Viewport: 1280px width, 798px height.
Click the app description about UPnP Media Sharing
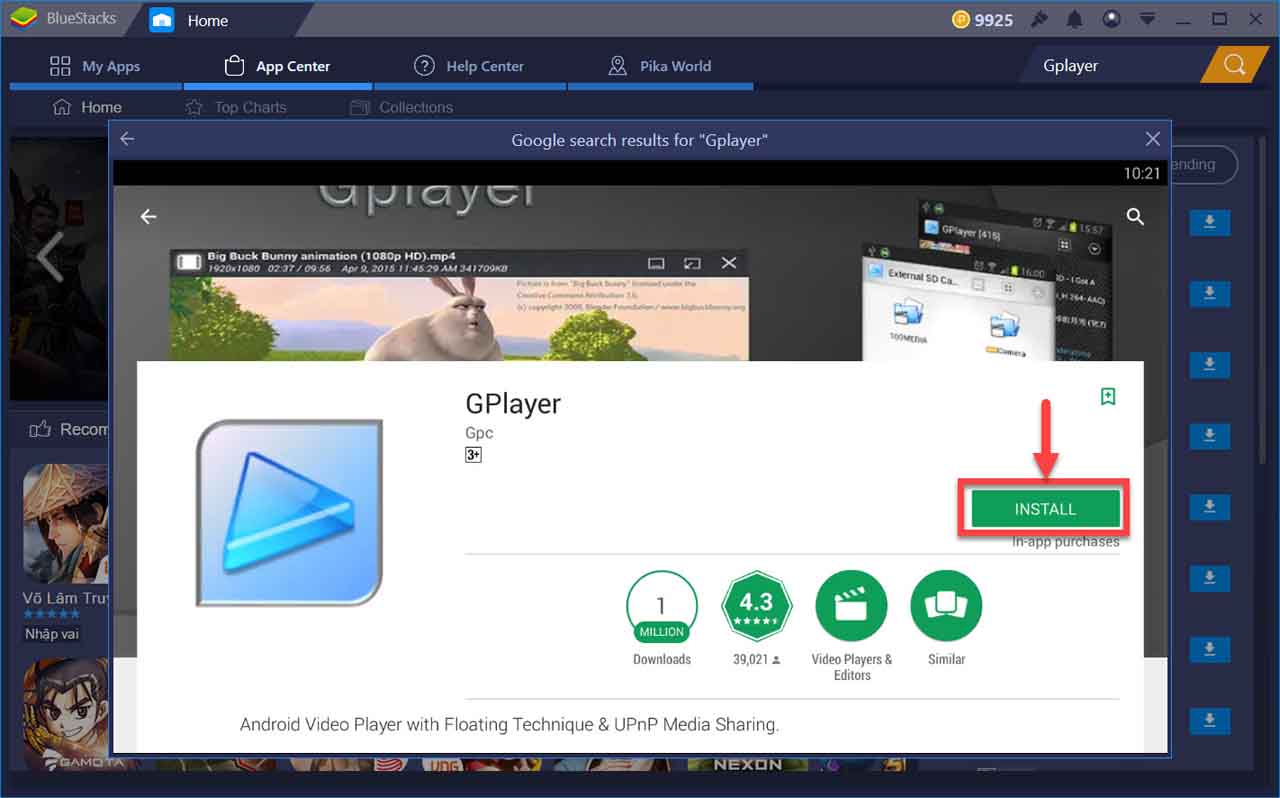click(x=509, y=724)
